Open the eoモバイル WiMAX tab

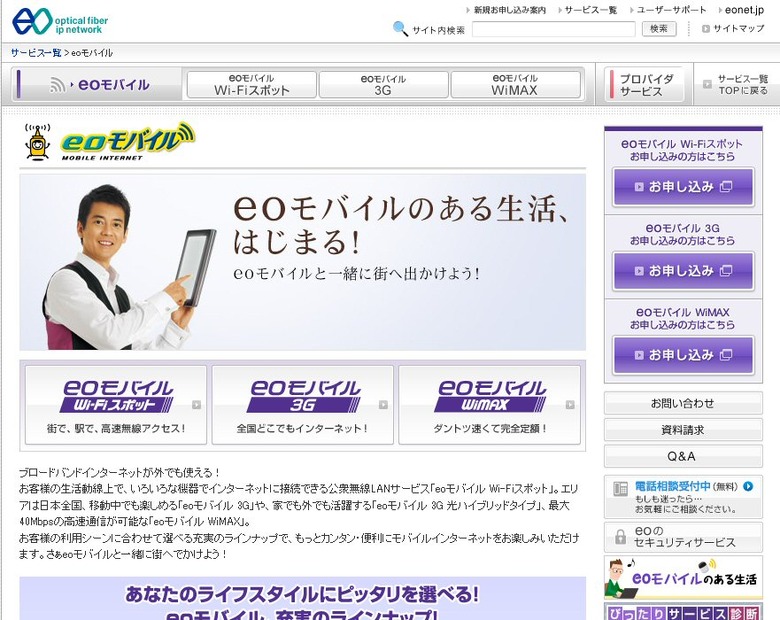point(515,85)
